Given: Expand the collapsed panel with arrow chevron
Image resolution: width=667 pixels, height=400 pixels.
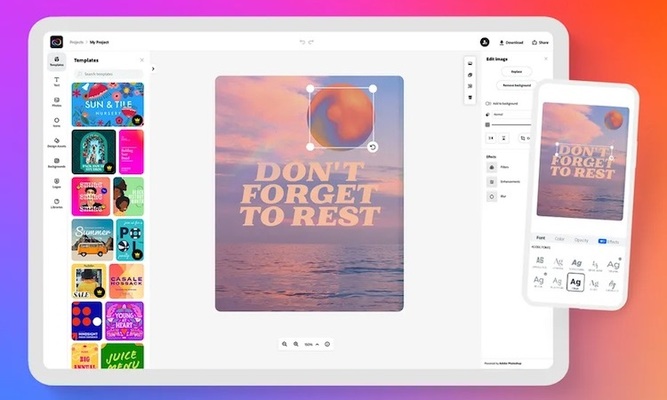Looking at the screenshot, I should [x=153, y=69].
